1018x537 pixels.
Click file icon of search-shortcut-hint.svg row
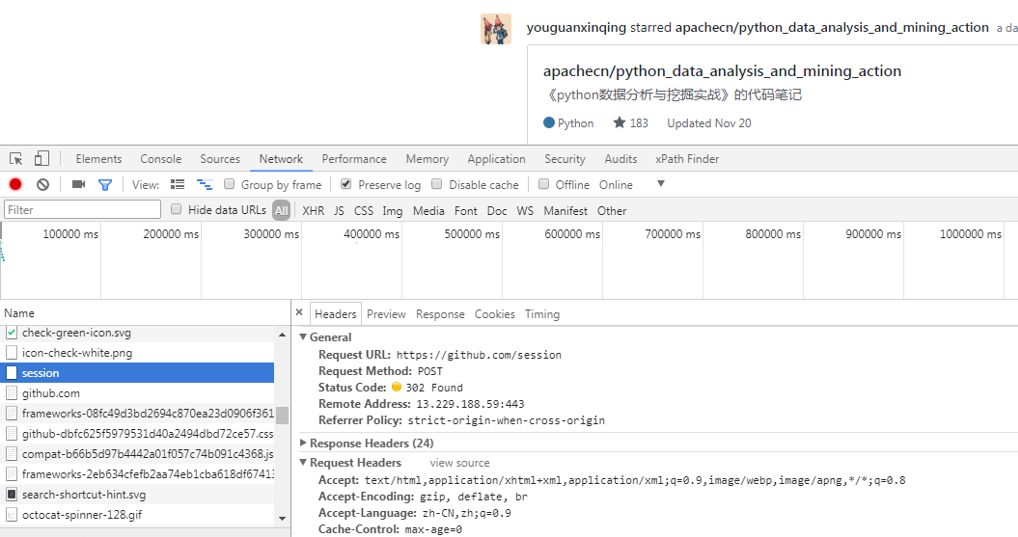coord(12,495)
